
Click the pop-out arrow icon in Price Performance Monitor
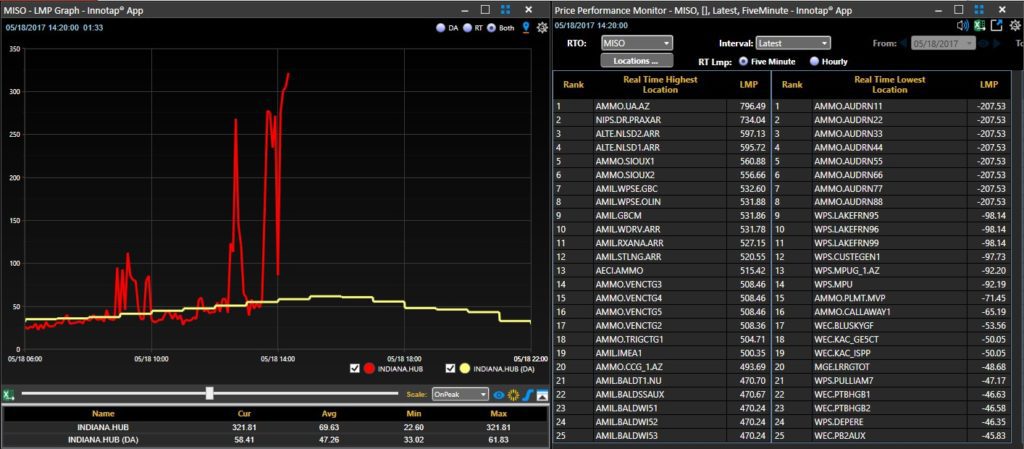click(x=997, y=25)
